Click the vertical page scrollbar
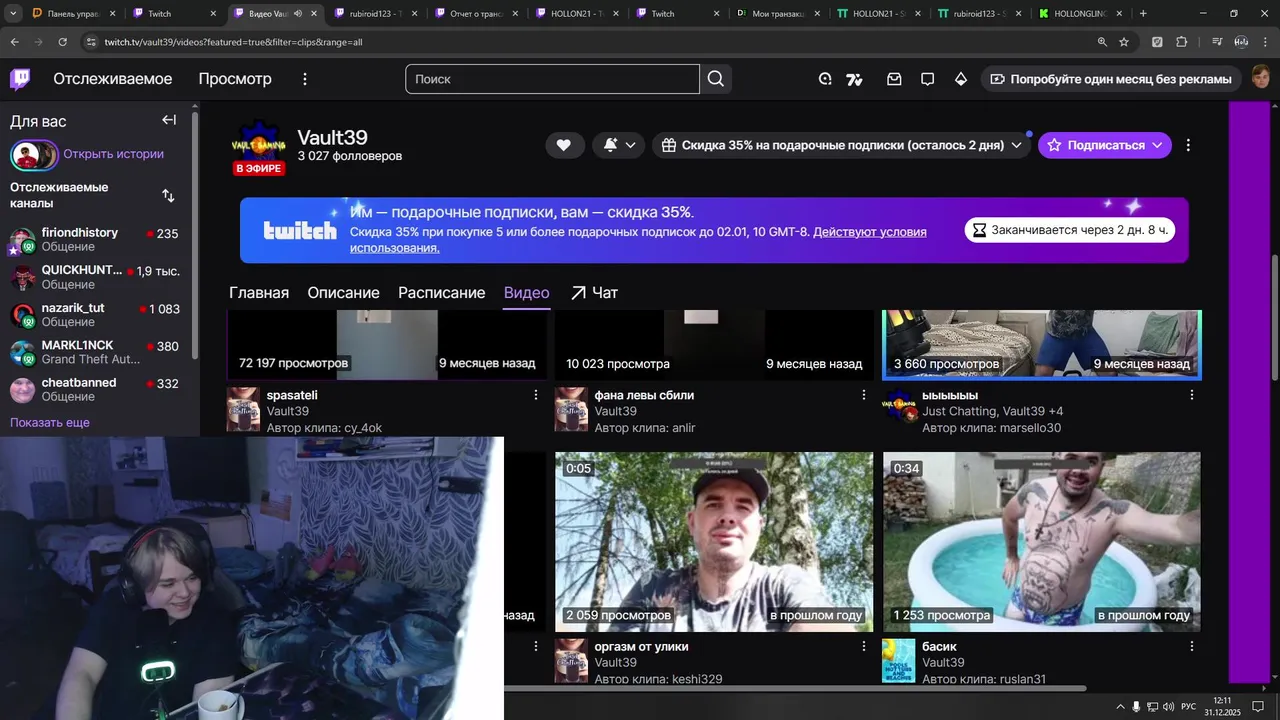The width and height of the screenshot is (1280, 720). 1274,318
